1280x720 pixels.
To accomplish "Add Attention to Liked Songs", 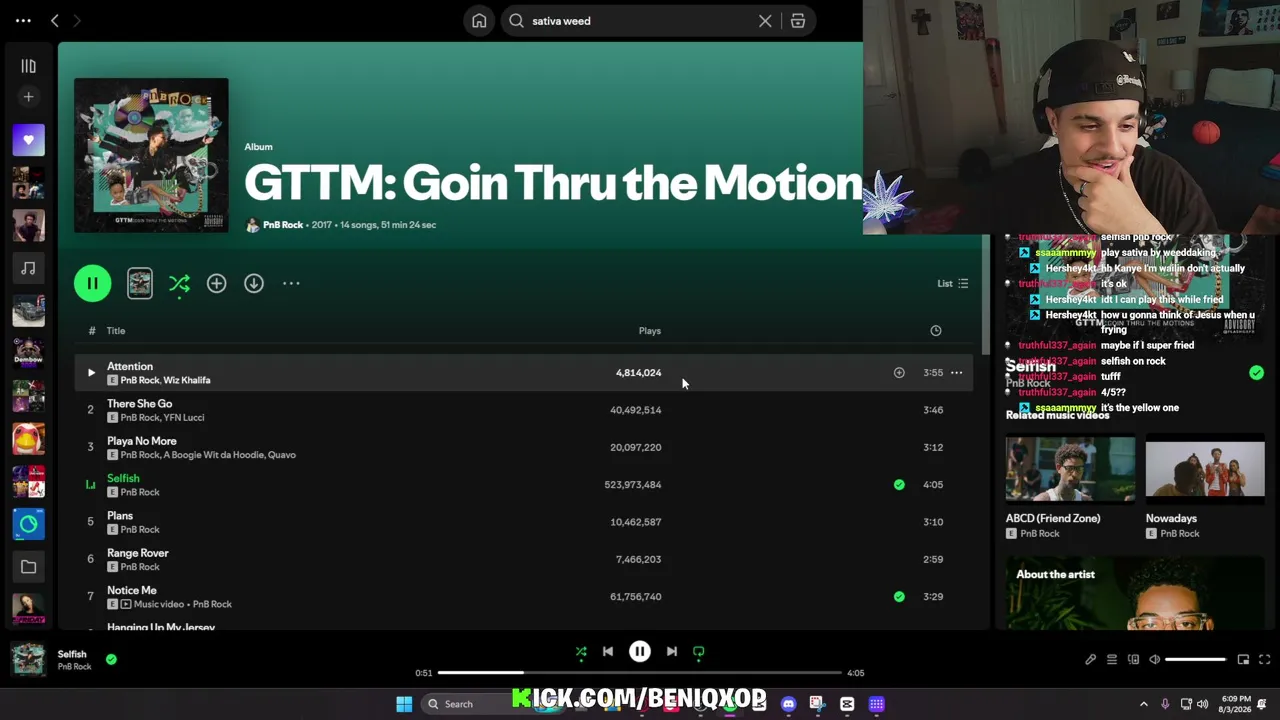I will pos(899,373).
